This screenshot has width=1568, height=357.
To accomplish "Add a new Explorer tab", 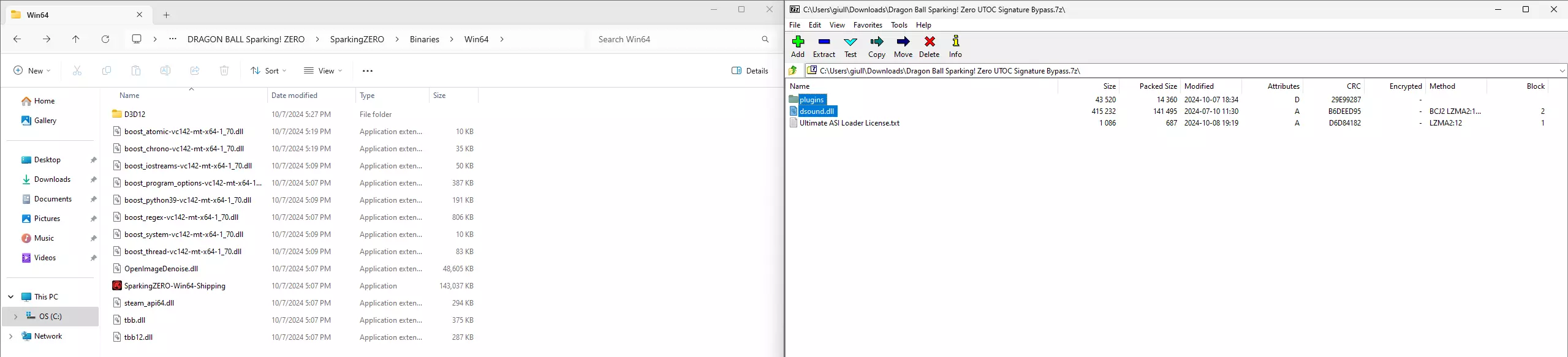I will click(x=167, y=15).
